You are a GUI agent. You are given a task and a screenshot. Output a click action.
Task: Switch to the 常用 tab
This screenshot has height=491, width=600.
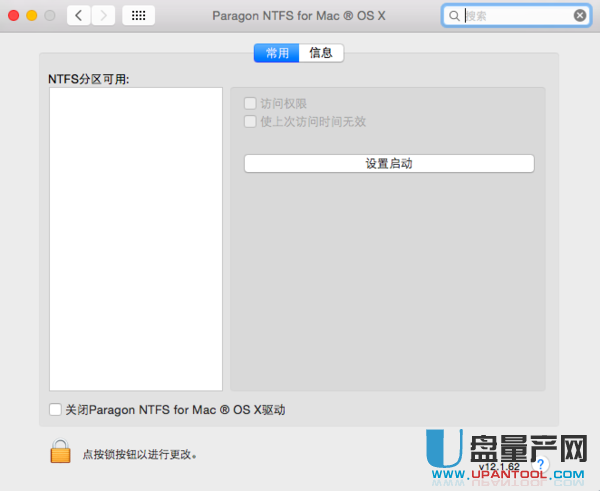pyautogui.click(x=277, y=53)
